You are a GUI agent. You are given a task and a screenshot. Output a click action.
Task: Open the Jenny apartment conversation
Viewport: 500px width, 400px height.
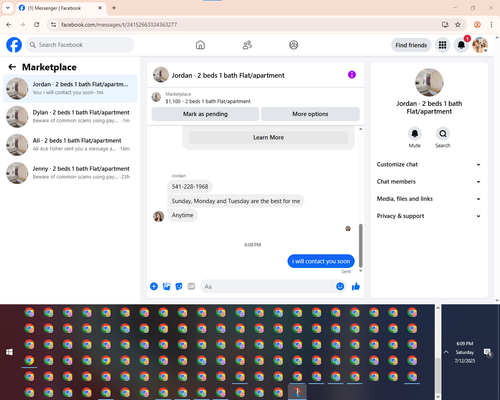(x=70, y=173)
